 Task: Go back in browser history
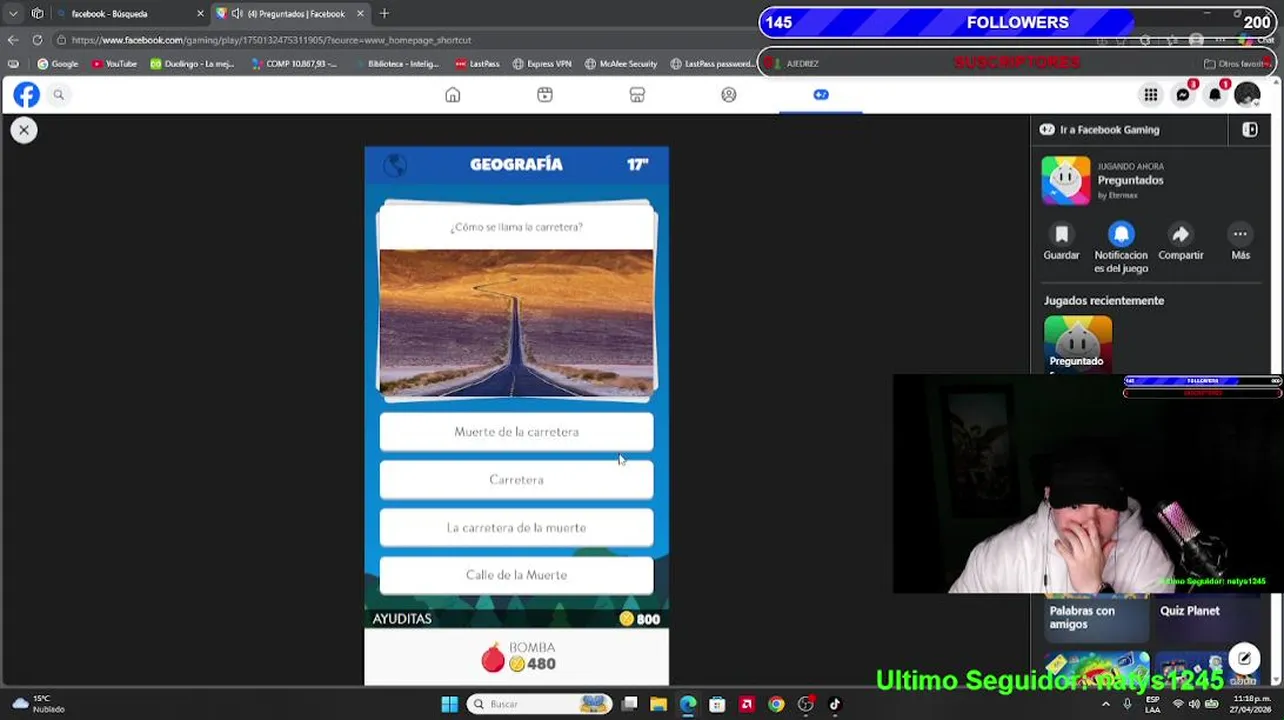tap(12, 40)
